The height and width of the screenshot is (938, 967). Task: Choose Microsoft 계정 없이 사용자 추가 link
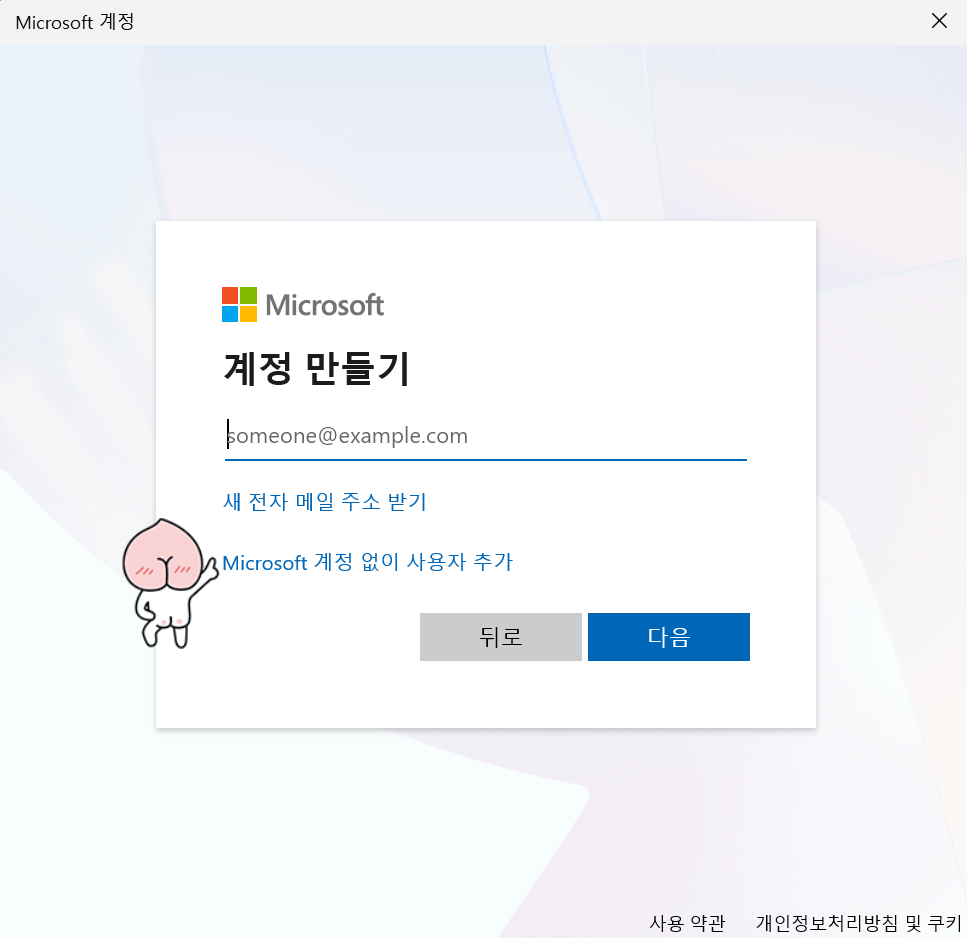pos(367,562)
